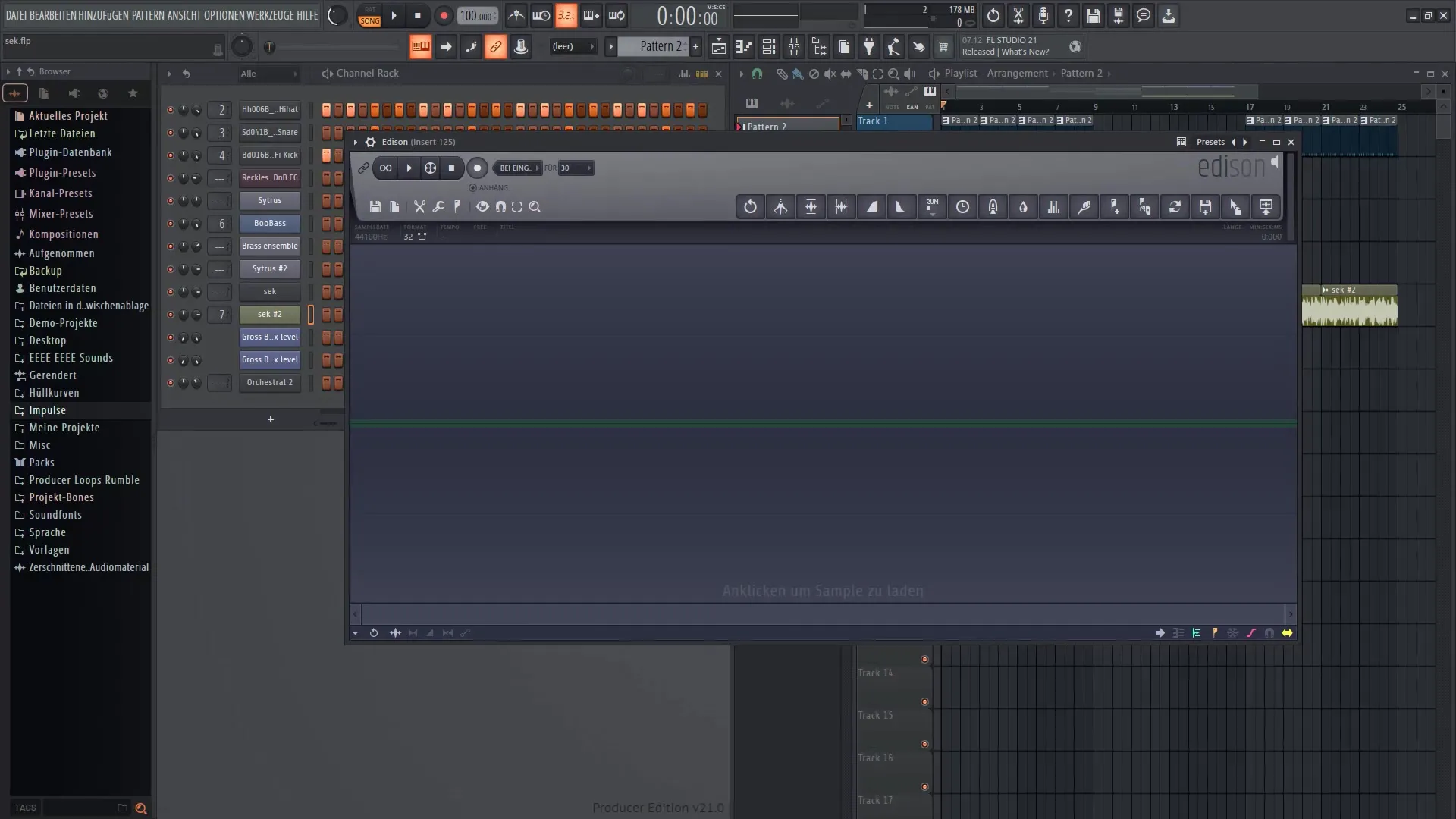Click Edison's magnifier zoom icon

click(535, 206)
